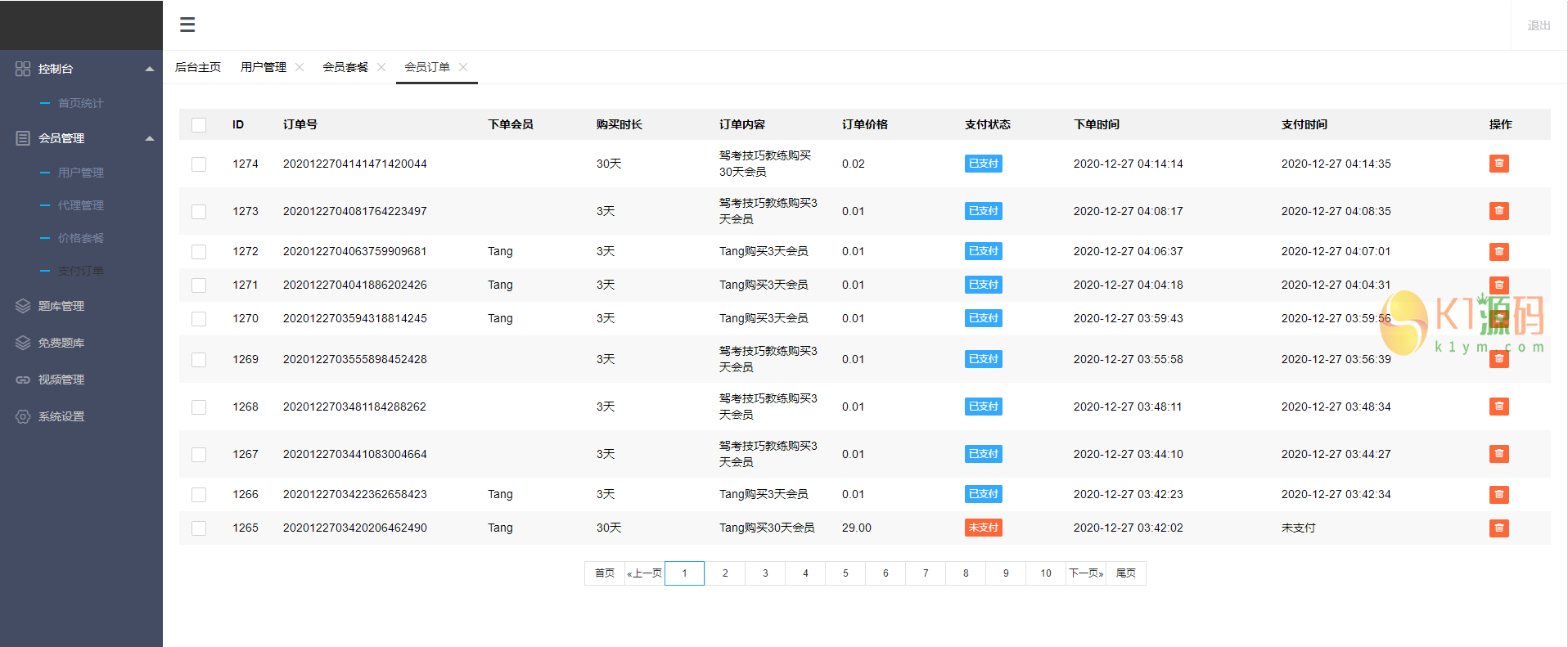Collapse the 会员管理 menu arrow
Viewport: 1568px width, 647px height.
point(150,138)
